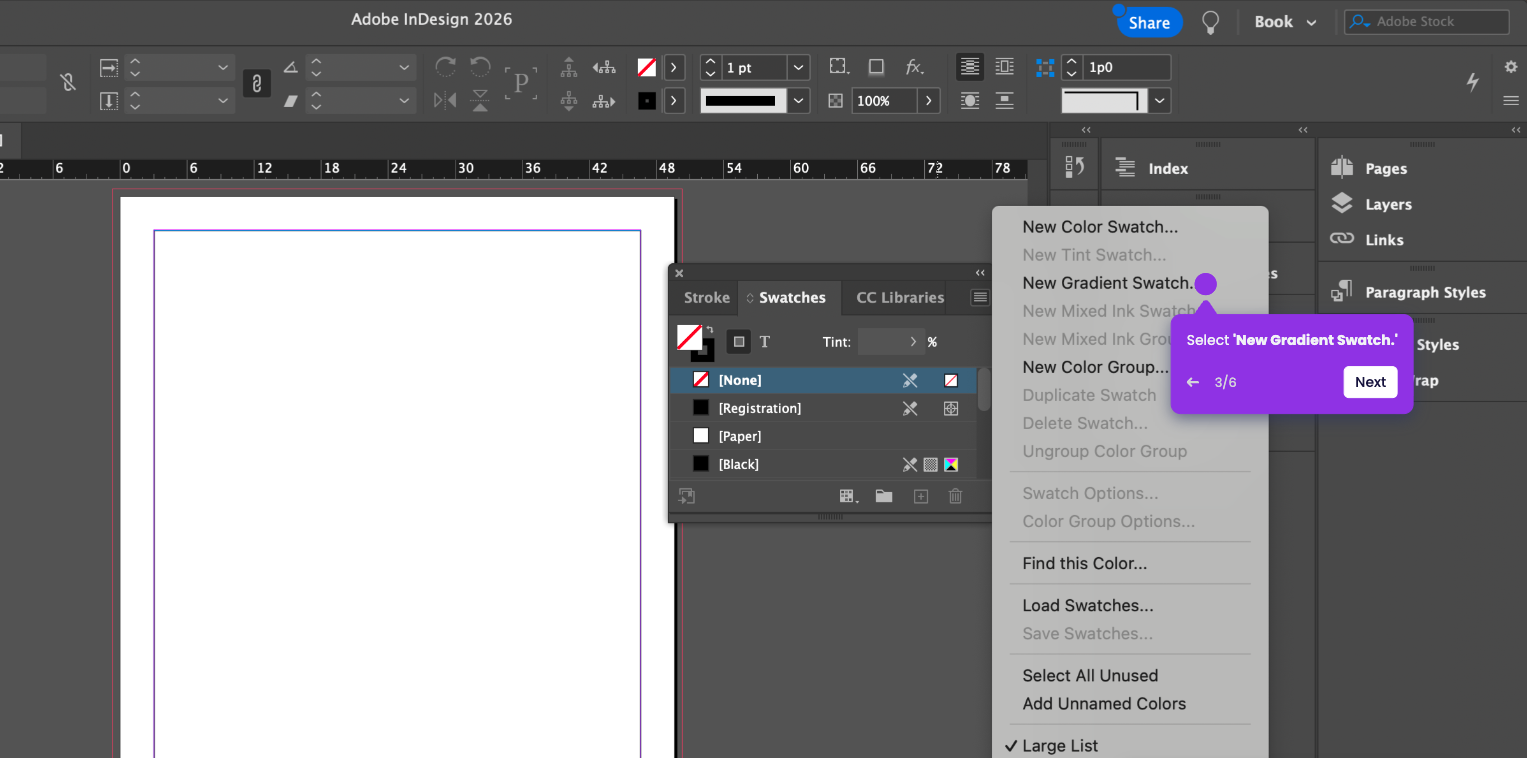Open the Index panel icon

tap(1125, 168)
